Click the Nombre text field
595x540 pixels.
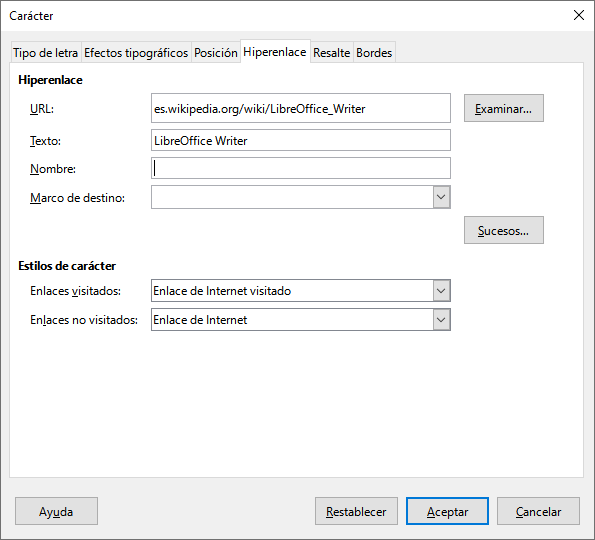tap(301, 168)
